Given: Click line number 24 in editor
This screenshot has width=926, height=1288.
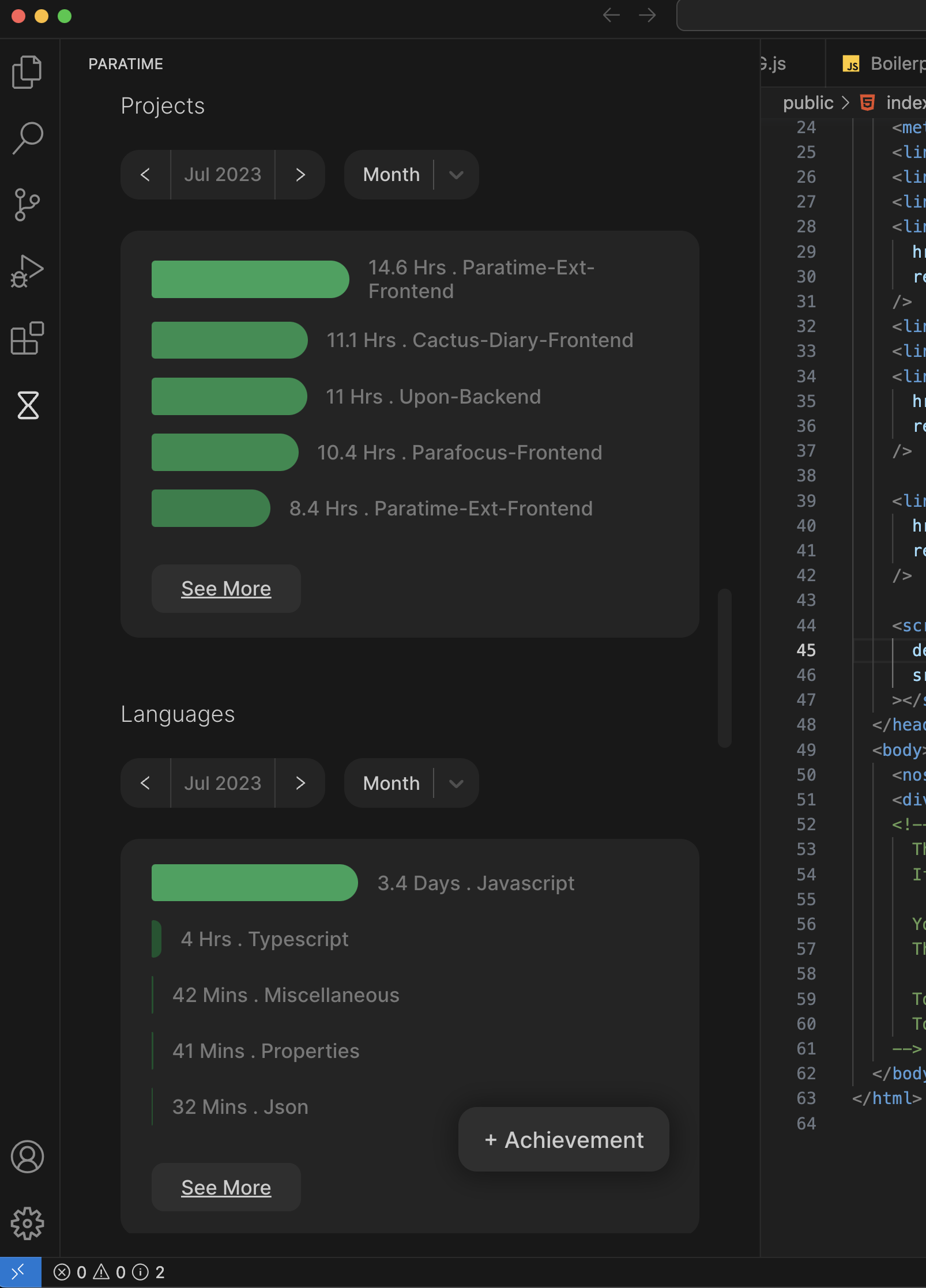Looking at the screenshot, I should click(806, 127).
